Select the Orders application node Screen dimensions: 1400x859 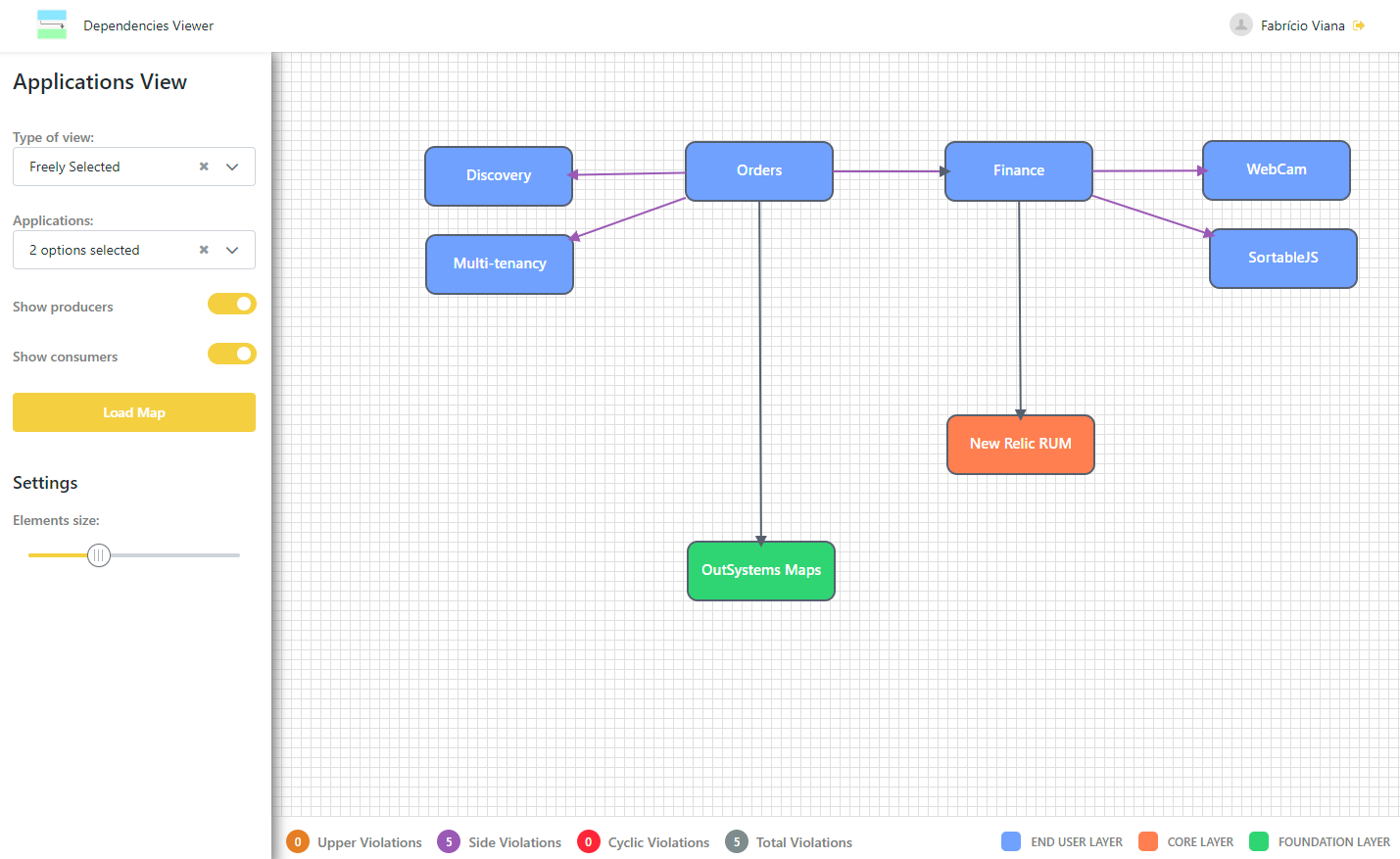click(759, 171)
